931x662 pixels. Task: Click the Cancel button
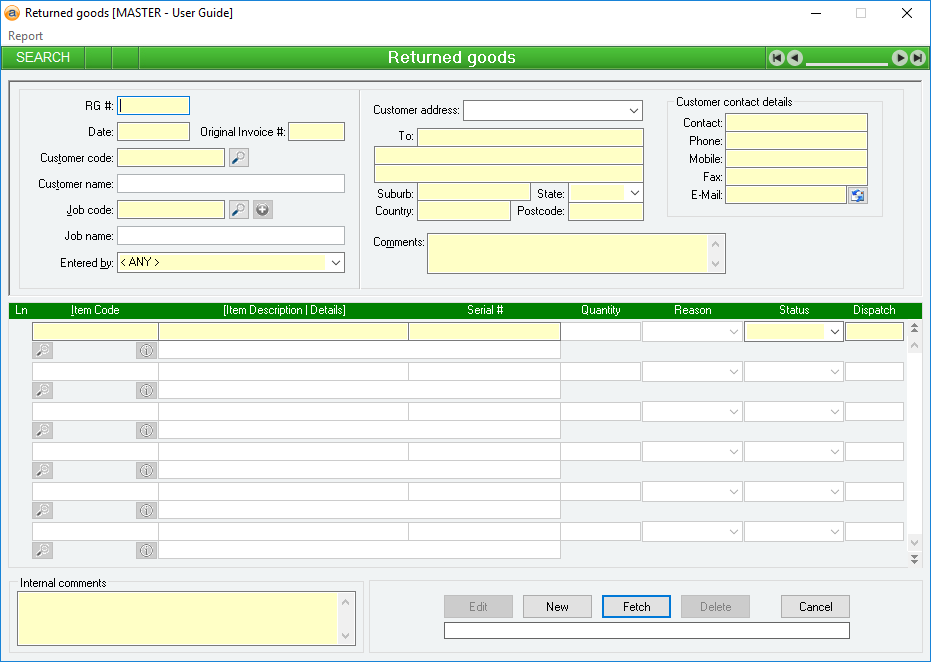coord(815,606)
